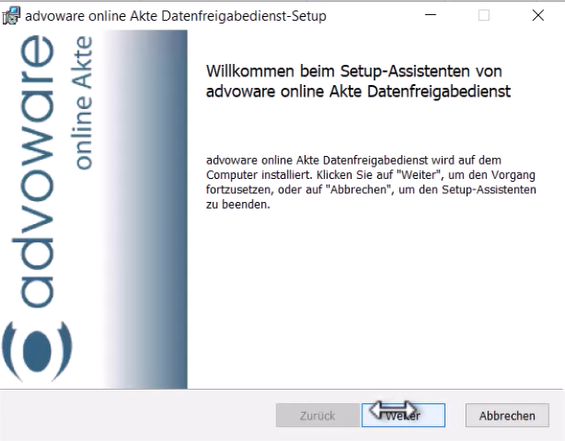The image size is (565, 441).
Task: Click the advoware eye logo graphic
Action: coord(37,351)
